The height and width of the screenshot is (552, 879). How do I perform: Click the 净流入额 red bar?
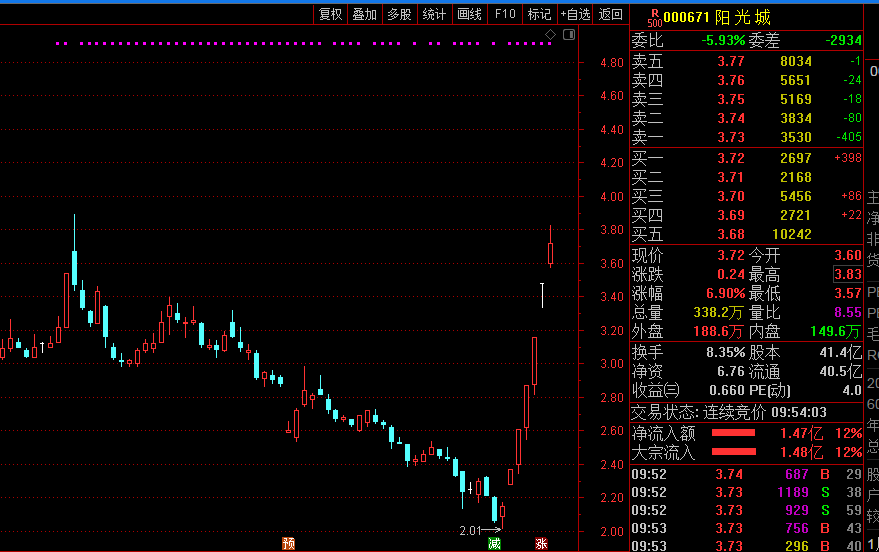pos(733,433)
